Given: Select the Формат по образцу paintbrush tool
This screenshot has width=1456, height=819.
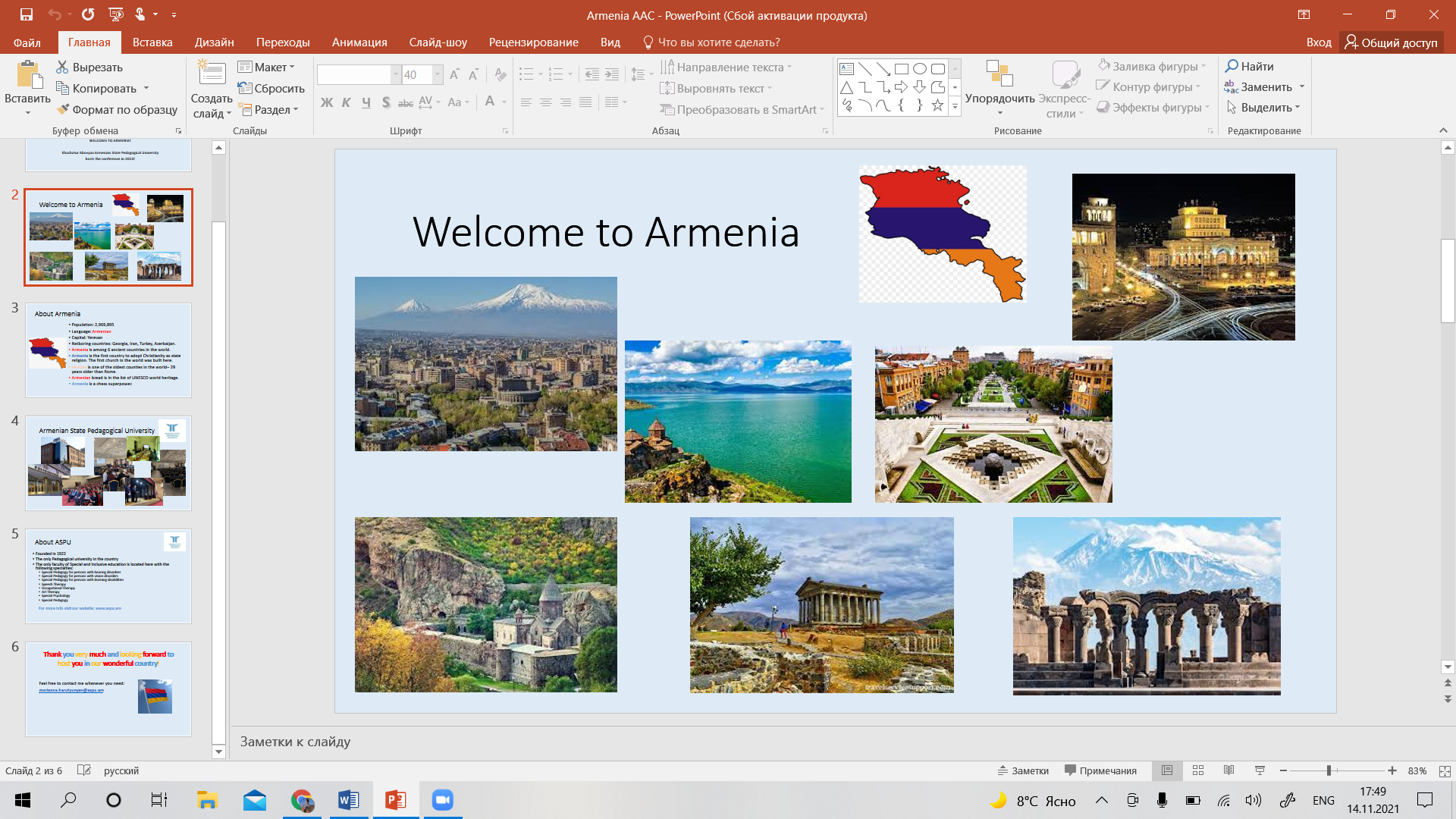Looking at the screenshot, I should point(63,109).
